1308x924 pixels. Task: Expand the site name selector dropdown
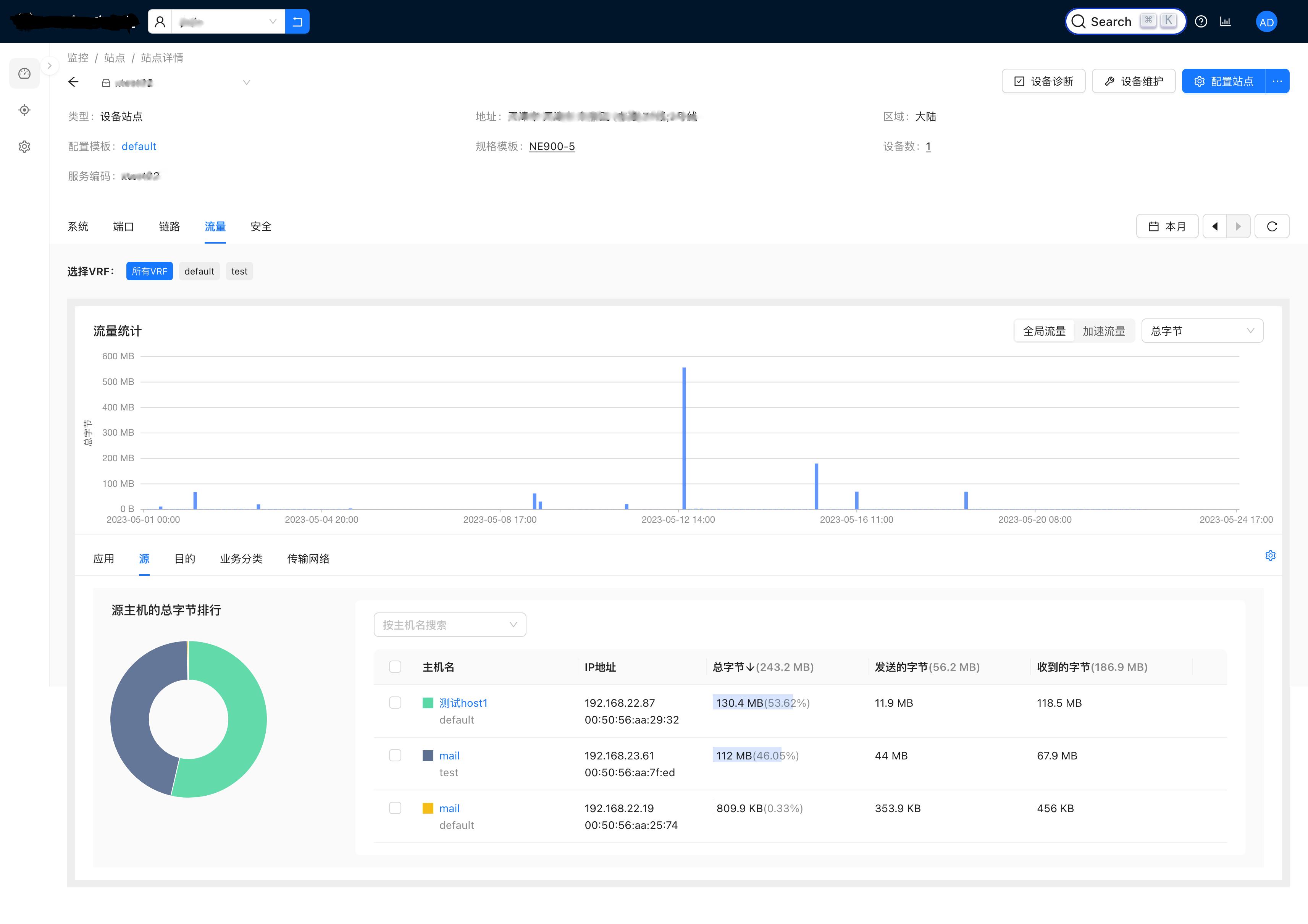(176, 82)
